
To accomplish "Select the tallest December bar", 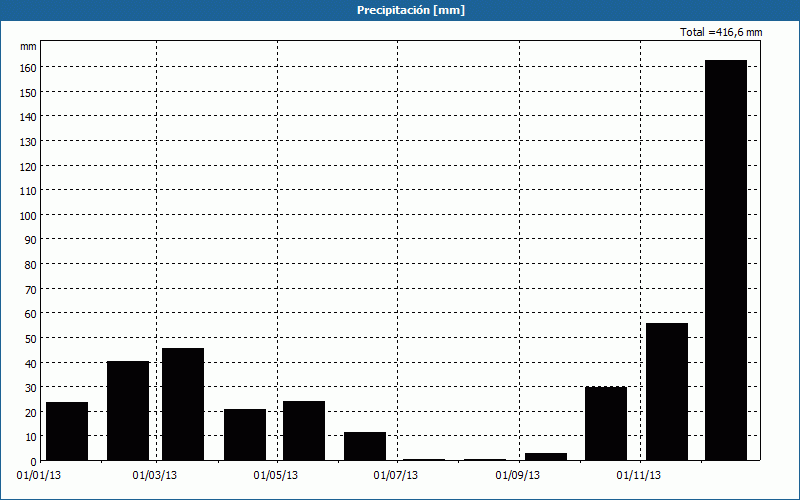I will (x=726, y=260).
